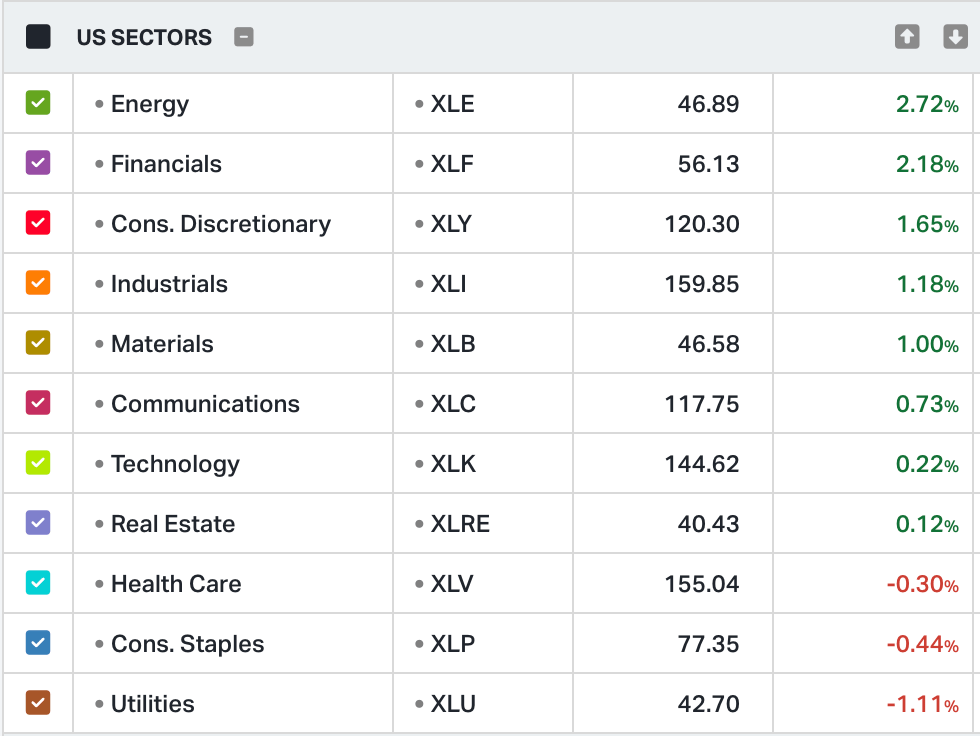Viewport: 980px width, 736px height.
Task: Click the move section down arrow icon
Action: click(955, 37)
